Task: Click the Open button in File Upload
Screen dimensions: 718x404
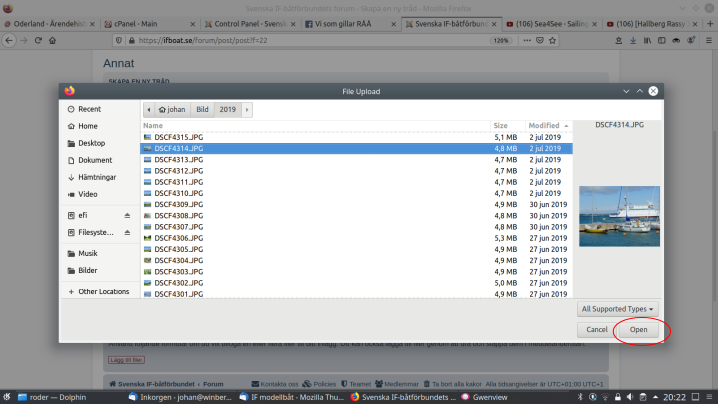Action: tap(638, 329)
